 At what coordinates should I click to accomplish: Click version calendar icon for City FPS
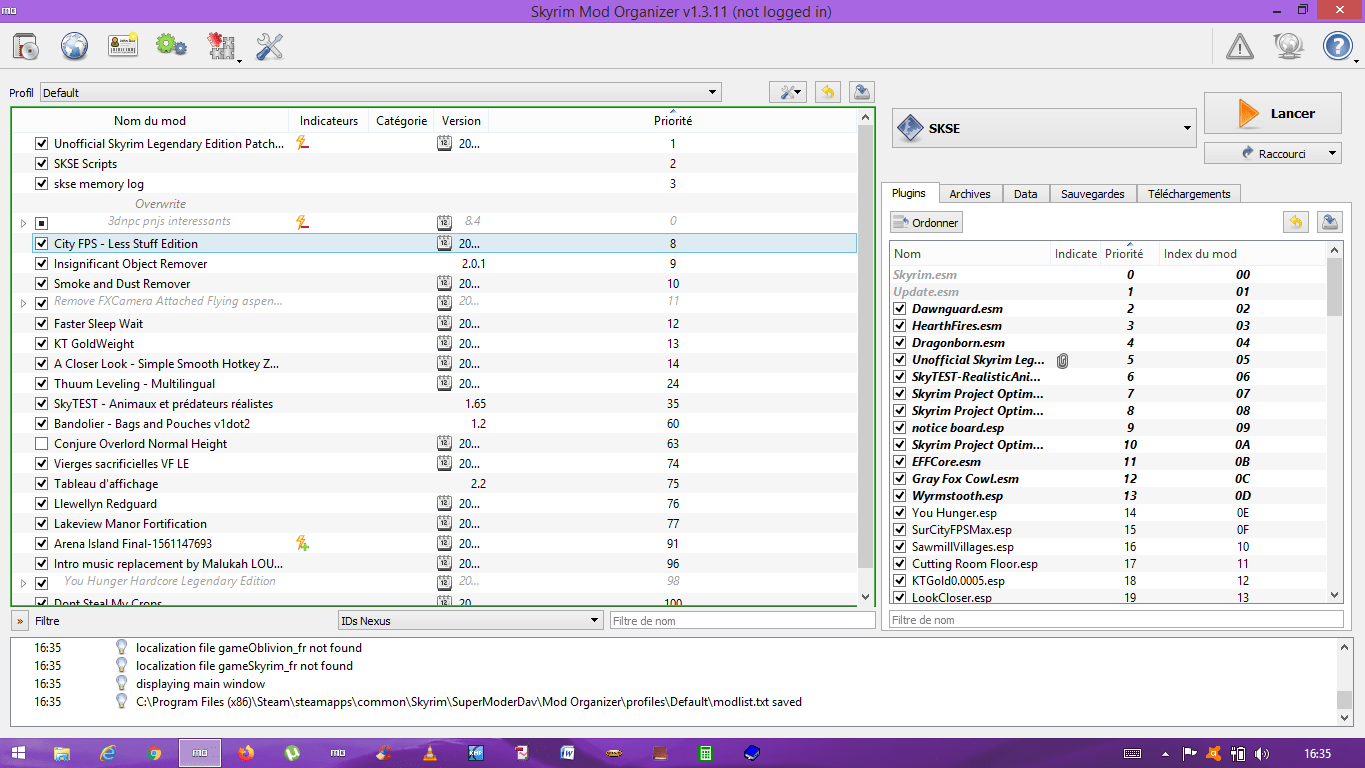click(x=444, y=243)
